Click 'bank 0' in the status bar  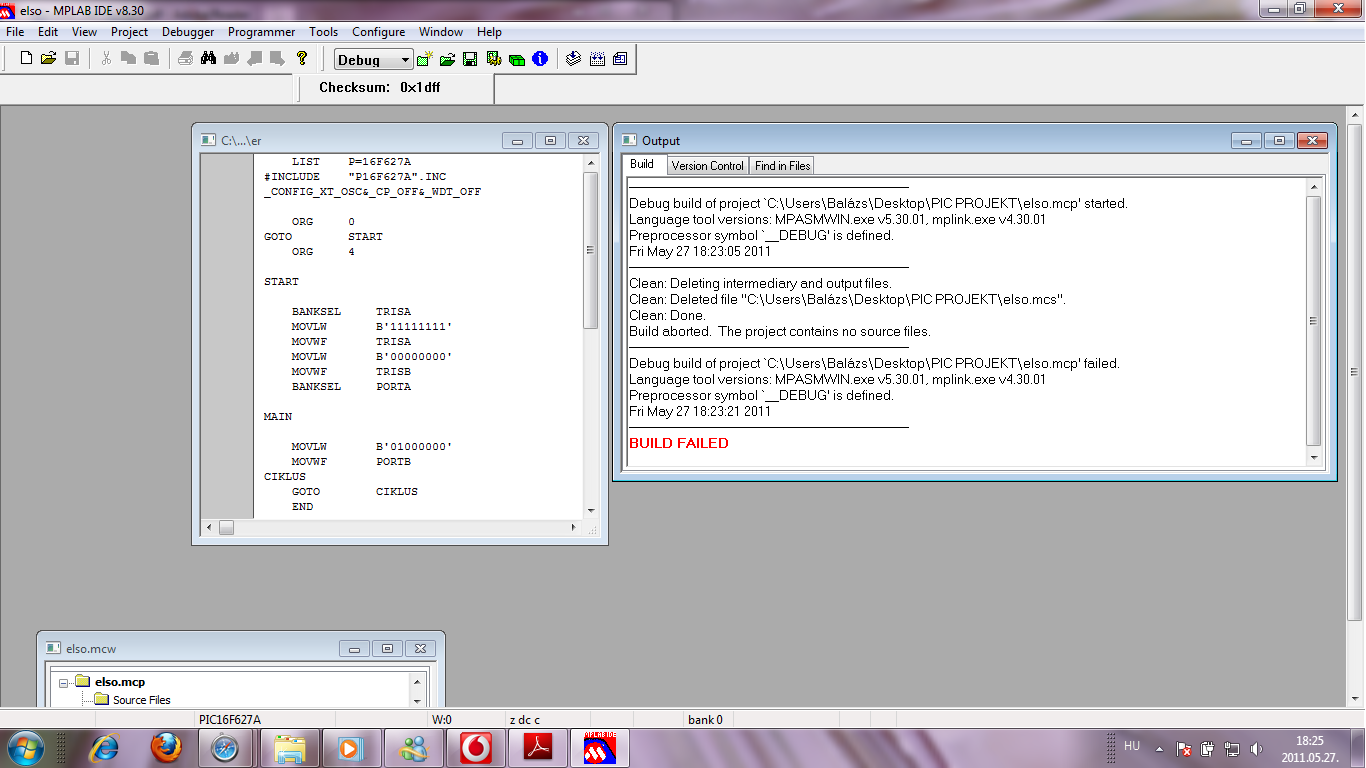click(705, 719)
